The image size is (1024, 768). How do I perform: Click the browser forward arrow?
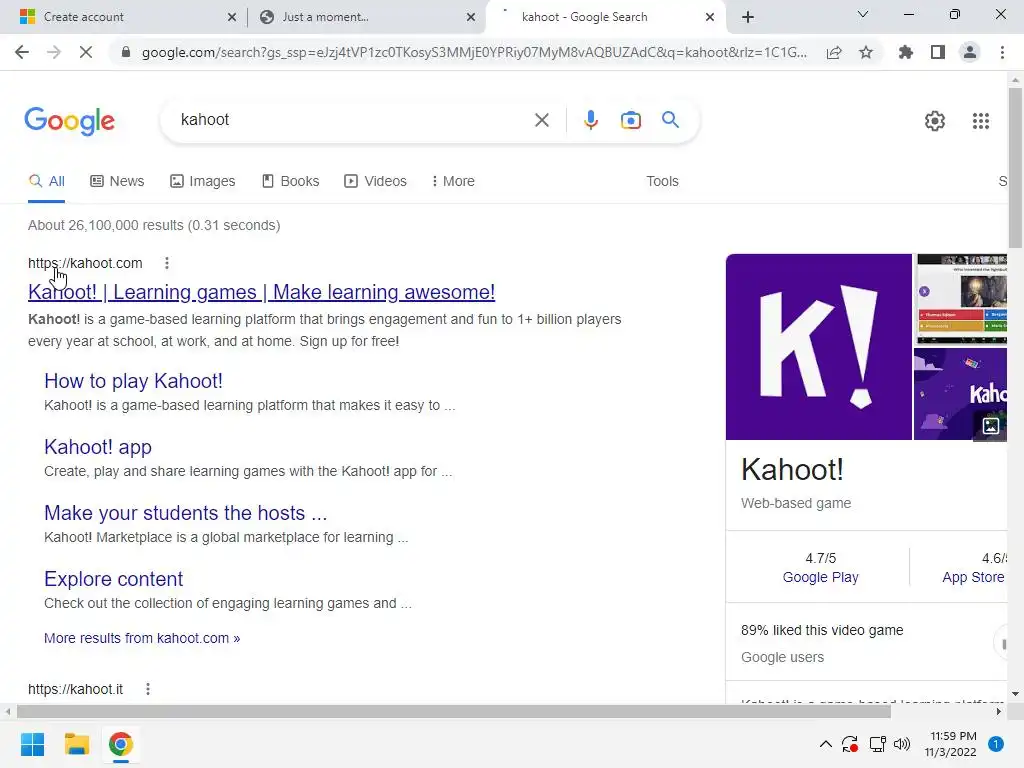point(54,52)
